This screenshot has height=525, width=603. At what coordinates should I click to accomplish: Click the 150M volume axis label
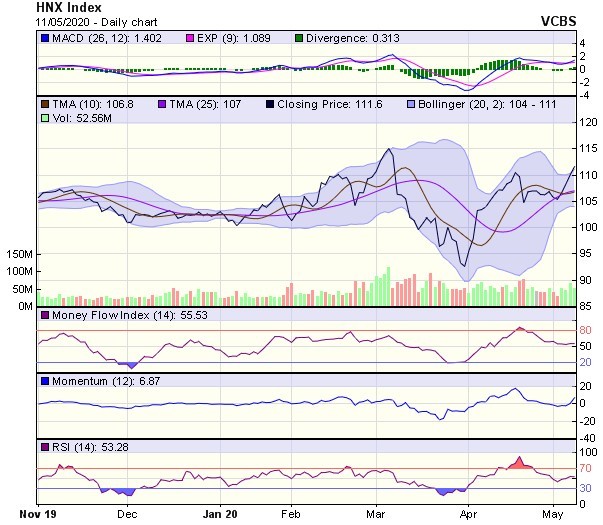17,255
